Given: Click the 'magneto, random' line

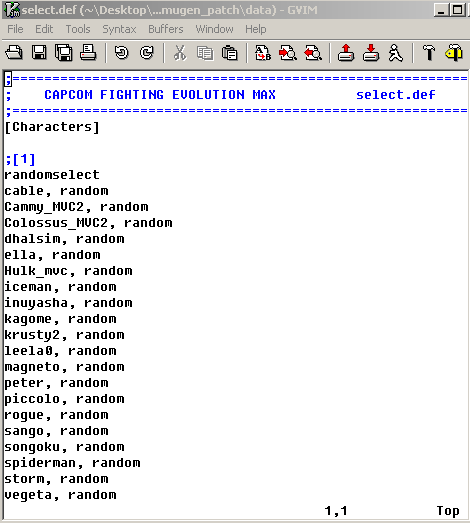Looking at the screenshot, I should coord(64,367).
